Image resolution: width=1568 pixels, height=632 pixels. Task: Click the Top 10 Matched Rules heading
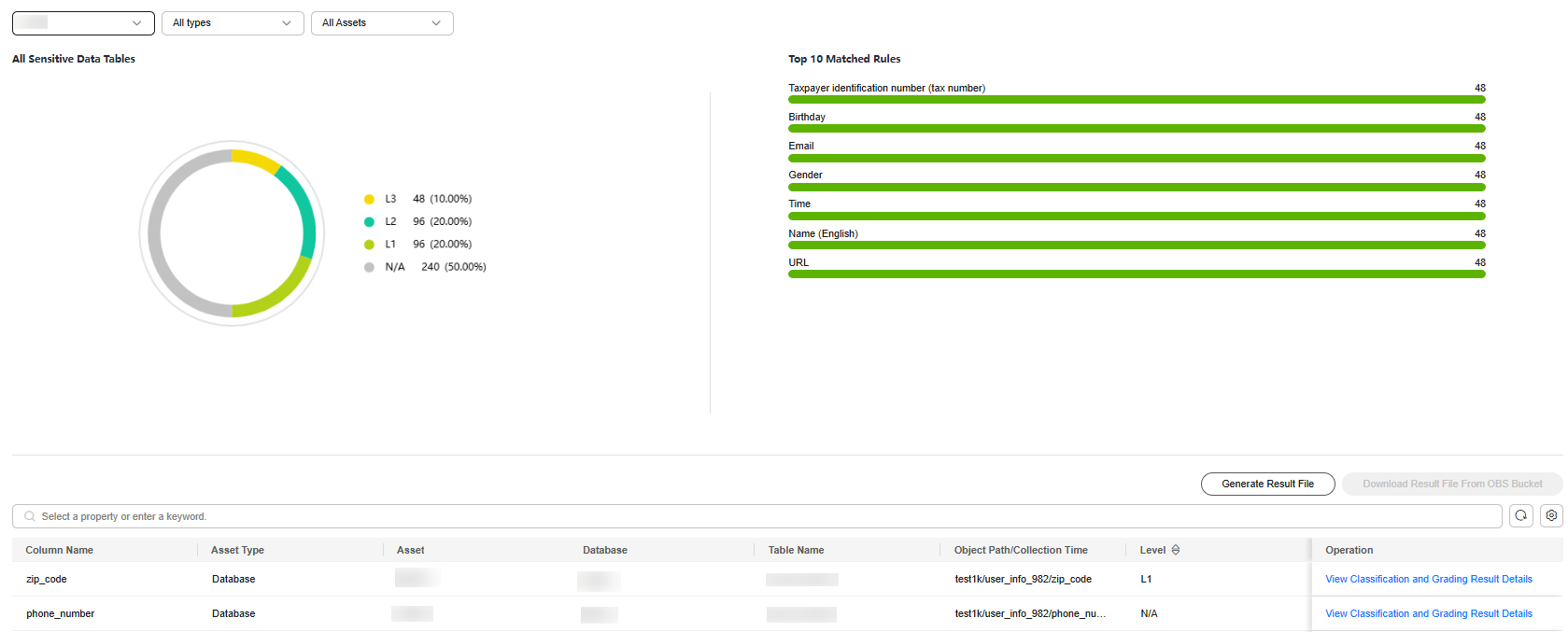click(844, 59)
